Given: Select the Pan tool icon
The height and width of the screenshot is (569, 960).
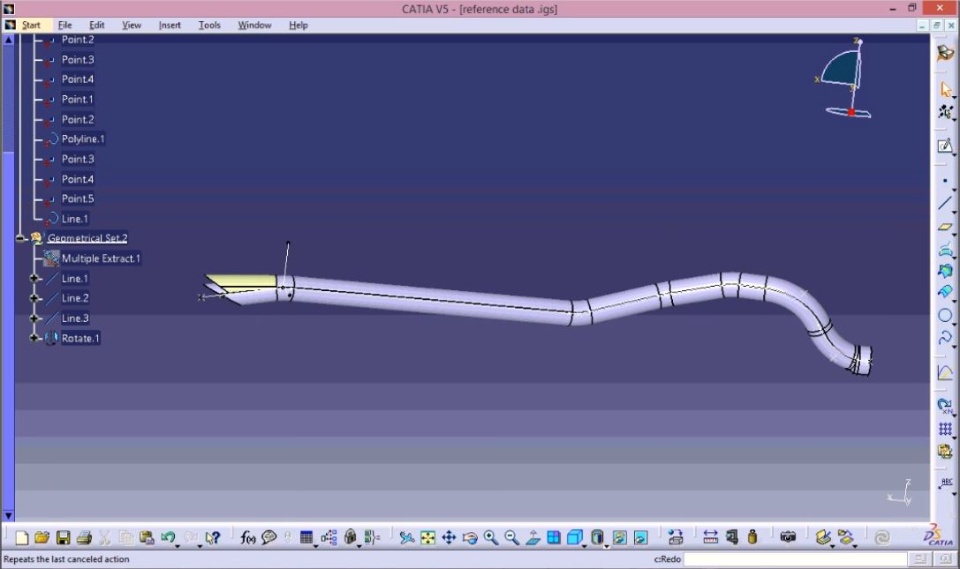Looking at the screenshot, I should tap(449, 538).
